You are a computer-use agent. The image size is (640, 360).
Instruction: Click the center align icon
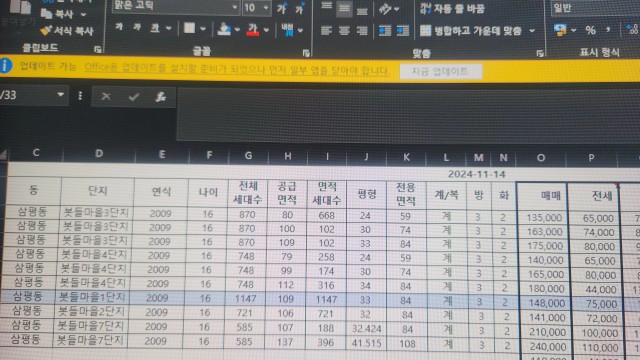(x=344, y=31)
